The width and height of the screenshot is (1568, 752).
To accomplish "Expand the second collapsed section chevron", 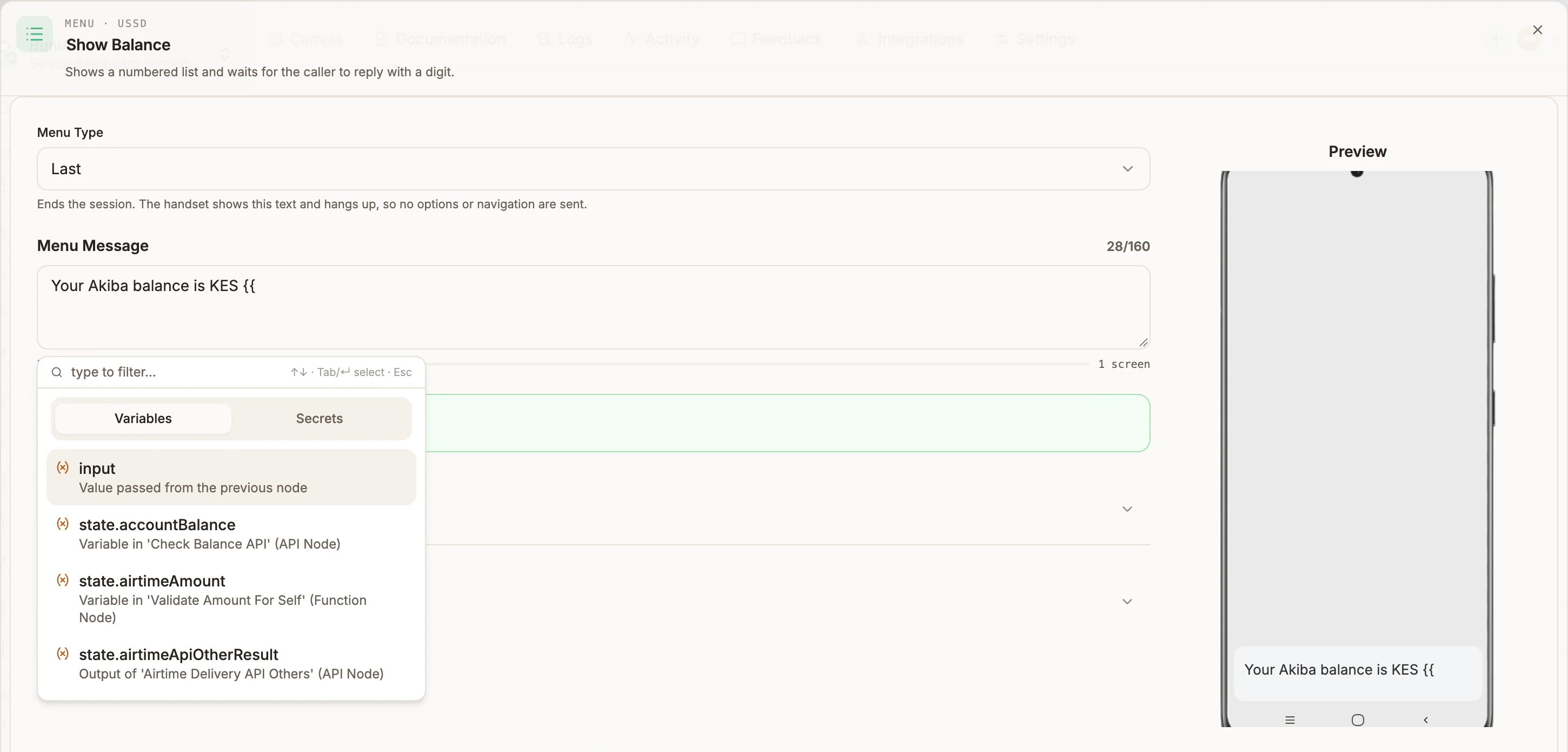I will (x=1127, y=602).
